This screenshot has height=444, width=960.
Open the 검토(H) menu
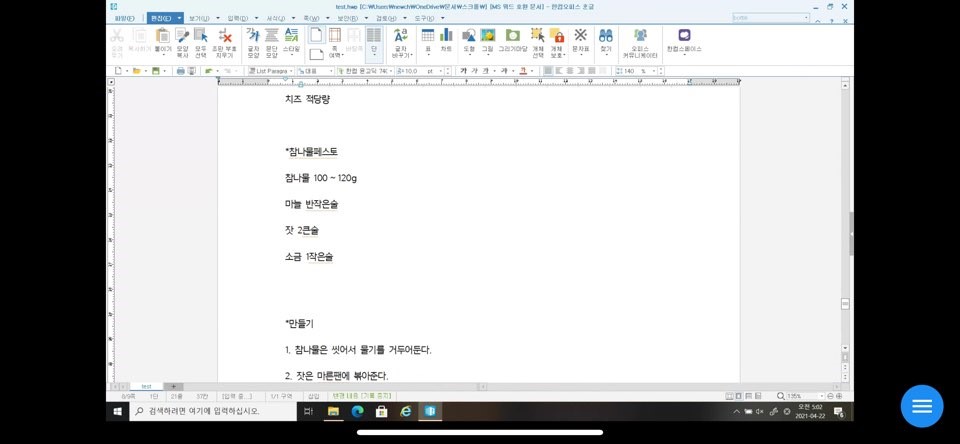pos(386,18)
